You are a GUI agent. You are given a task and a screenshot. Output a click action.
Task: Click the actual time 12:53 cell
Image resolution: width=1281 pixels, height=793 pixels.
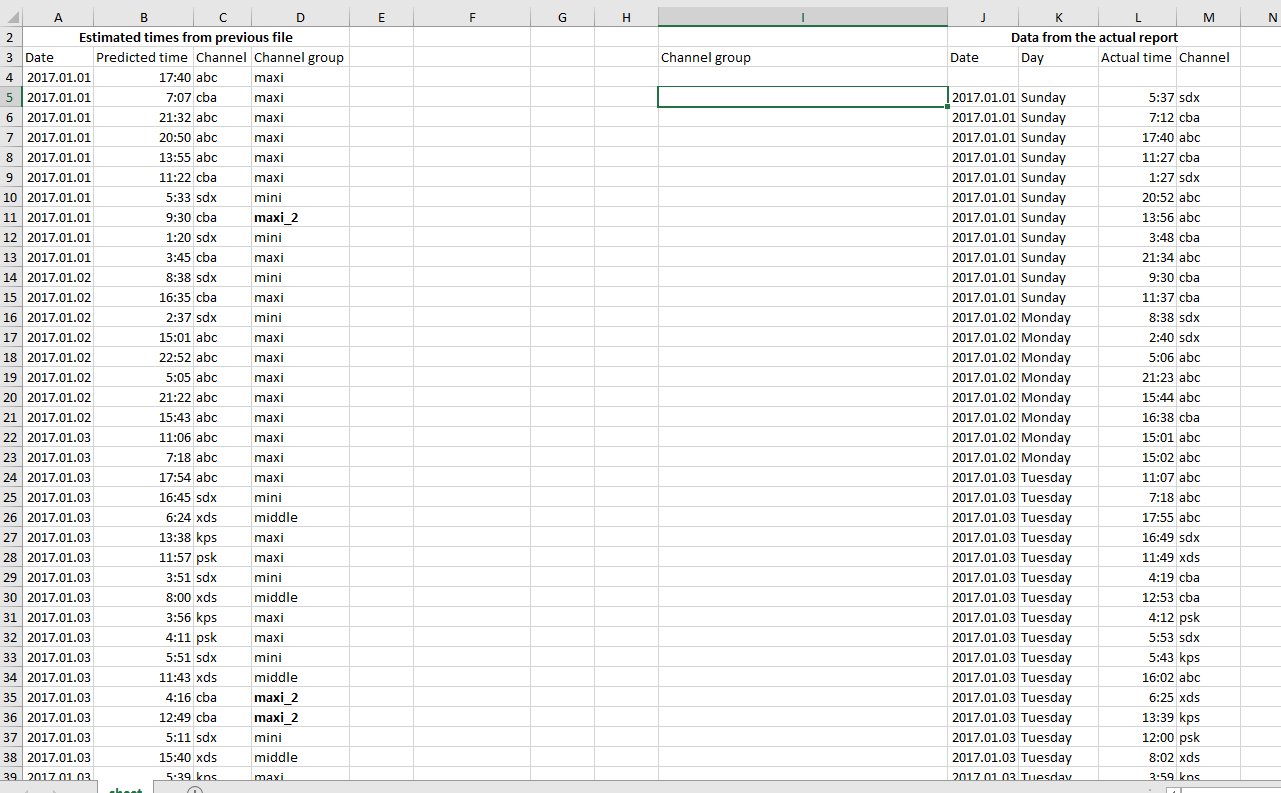[x=1138, y=597]
